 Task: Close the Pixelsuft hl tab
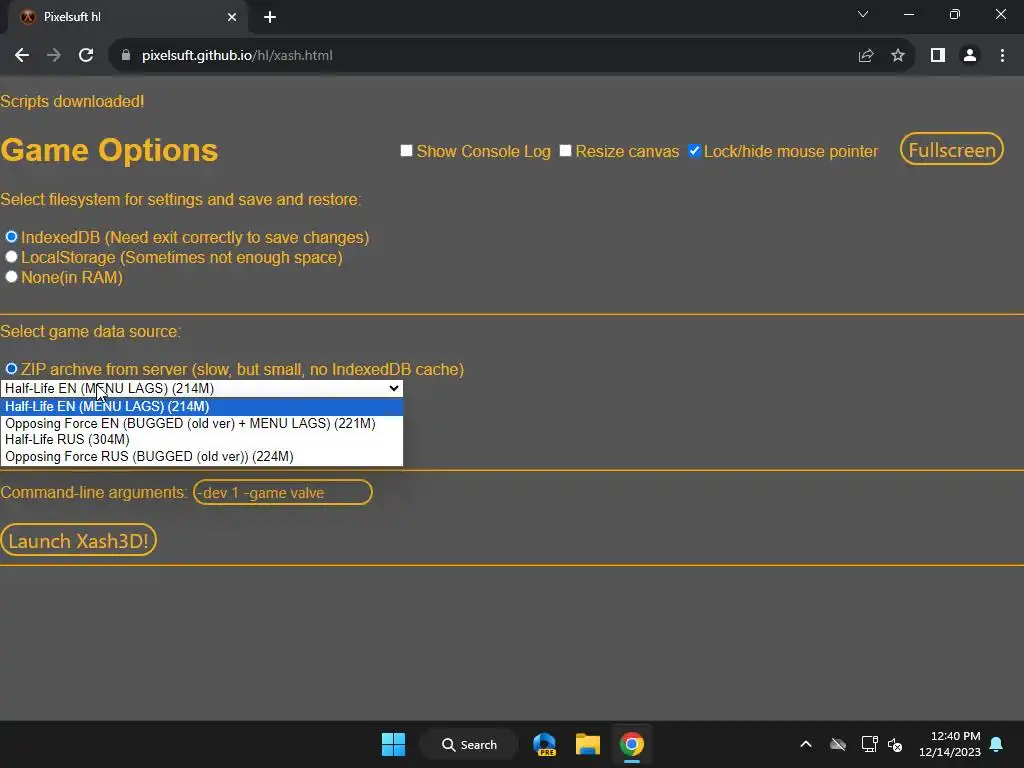(x=232, y=17)
